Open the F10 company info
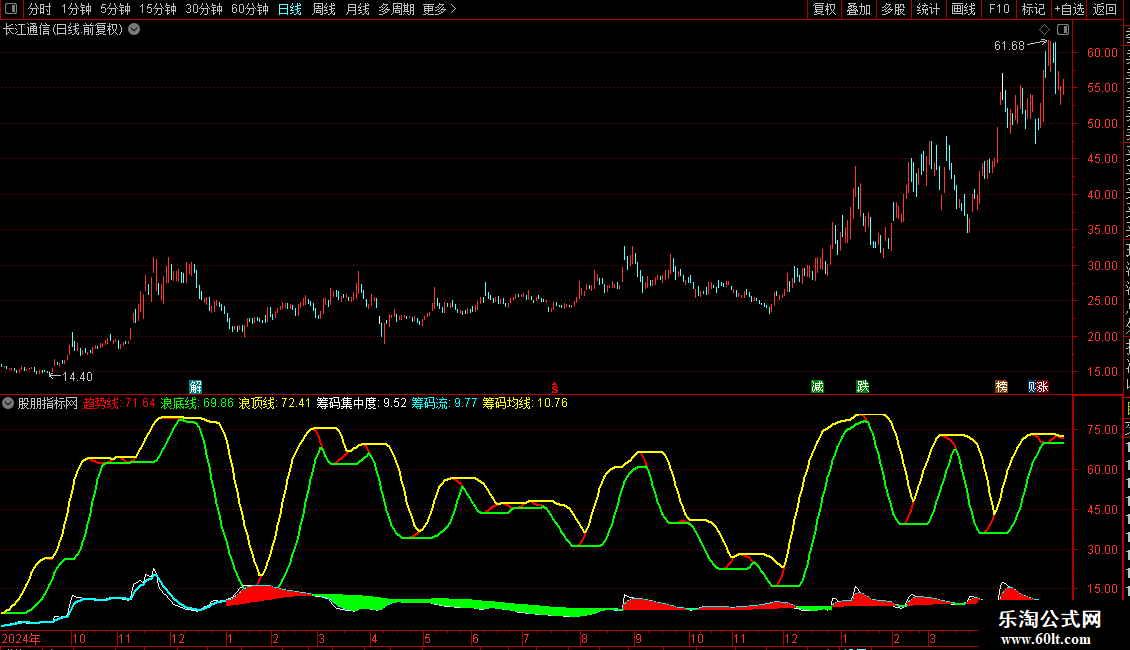 click(x=999, y=9)
